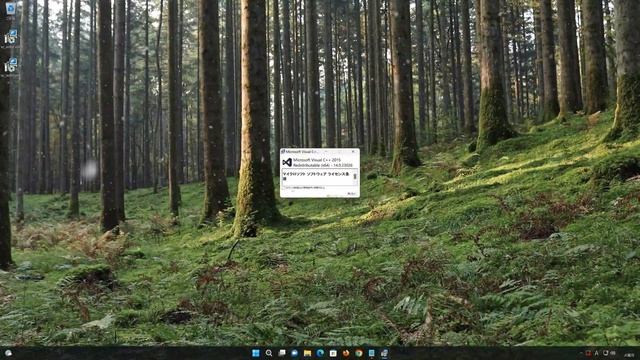The height and width of the screenshot is (360, 640).
Task: Close the Visual C++ installer window
Action: click(x=353, y=151)
